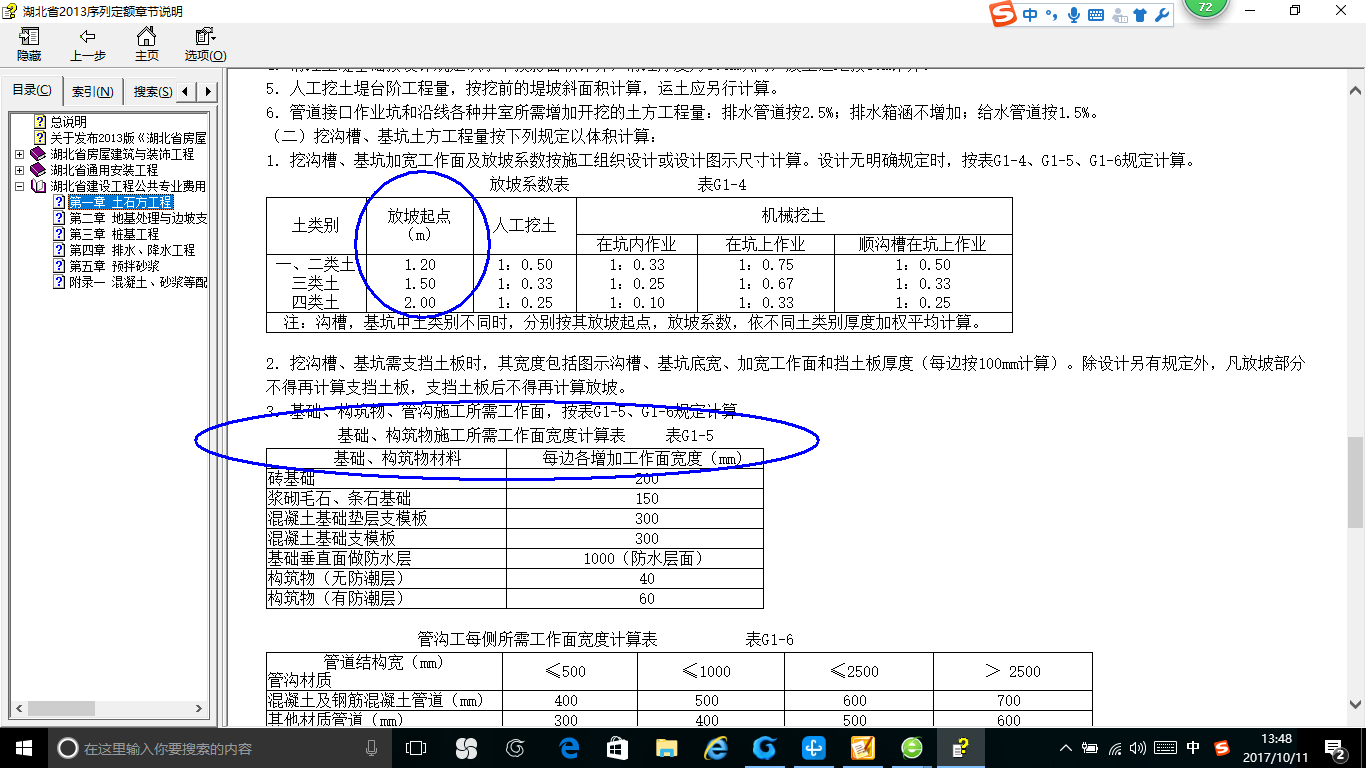Click the tab strip right scroll arrow
This screenshot has height=768, width=1366.
click(x=207, y=92)
